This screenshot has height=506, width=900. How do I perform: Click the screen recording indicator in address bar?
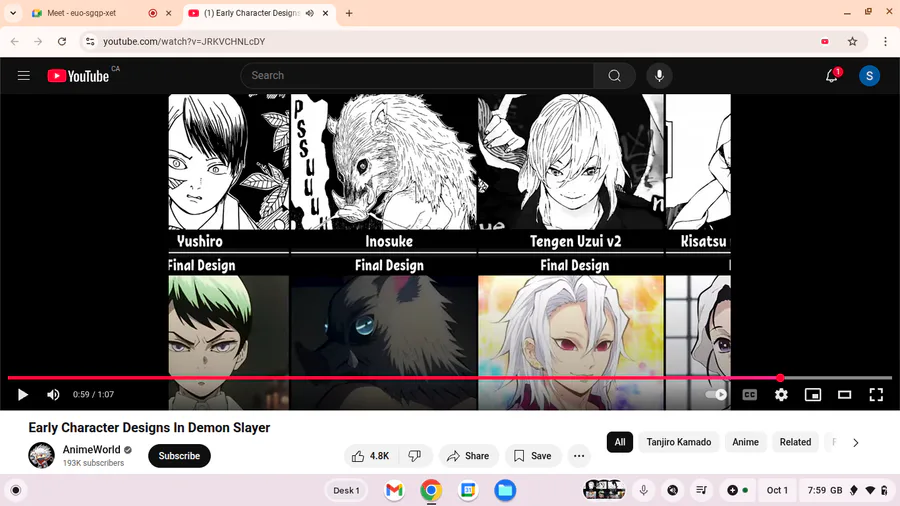825,41
